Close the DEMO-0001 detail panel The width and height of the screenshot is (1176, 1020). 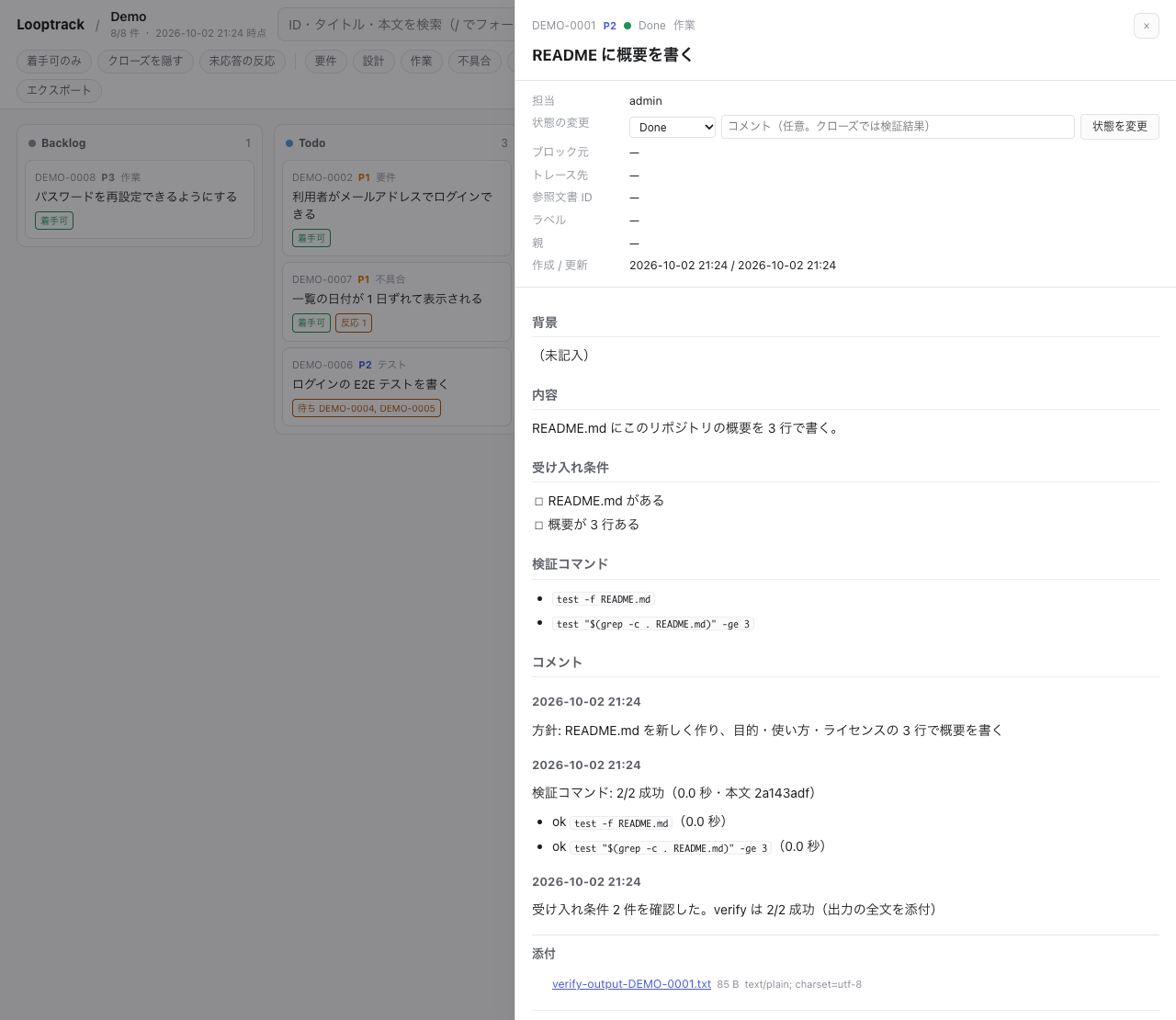[1146, 26]
